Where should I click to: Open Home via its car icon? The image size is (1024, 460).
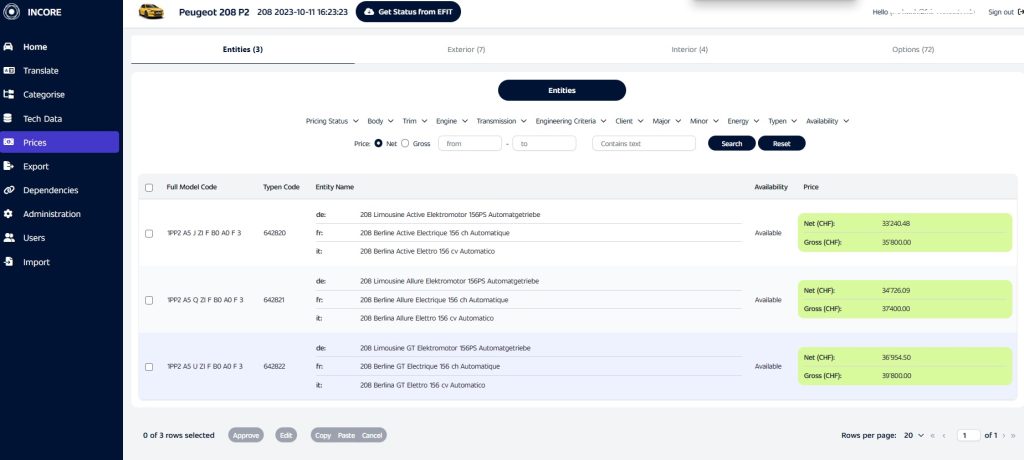(x=8, y=47)
